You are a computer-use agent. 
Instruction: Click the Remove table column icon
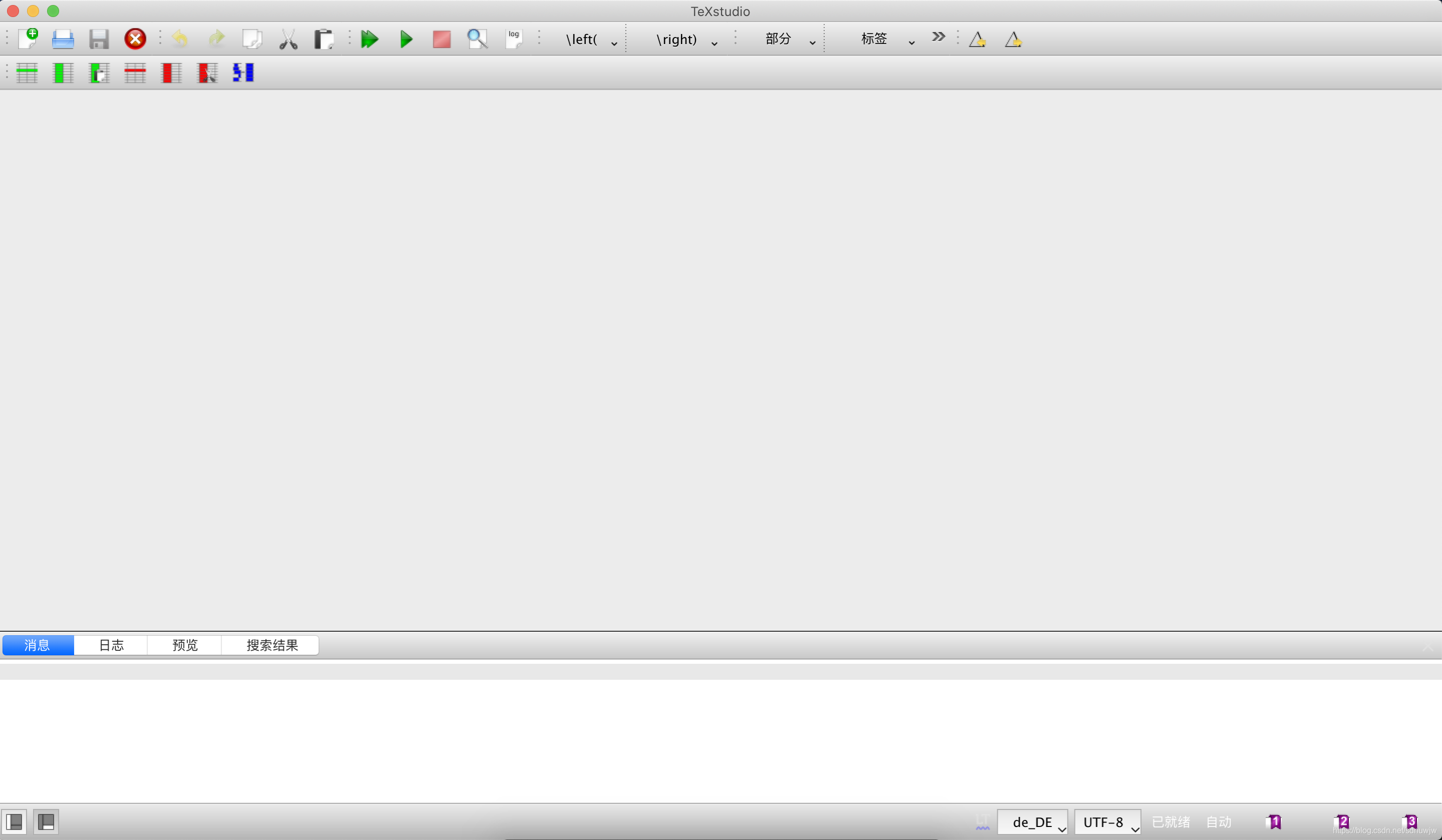[x=171, y=73]
